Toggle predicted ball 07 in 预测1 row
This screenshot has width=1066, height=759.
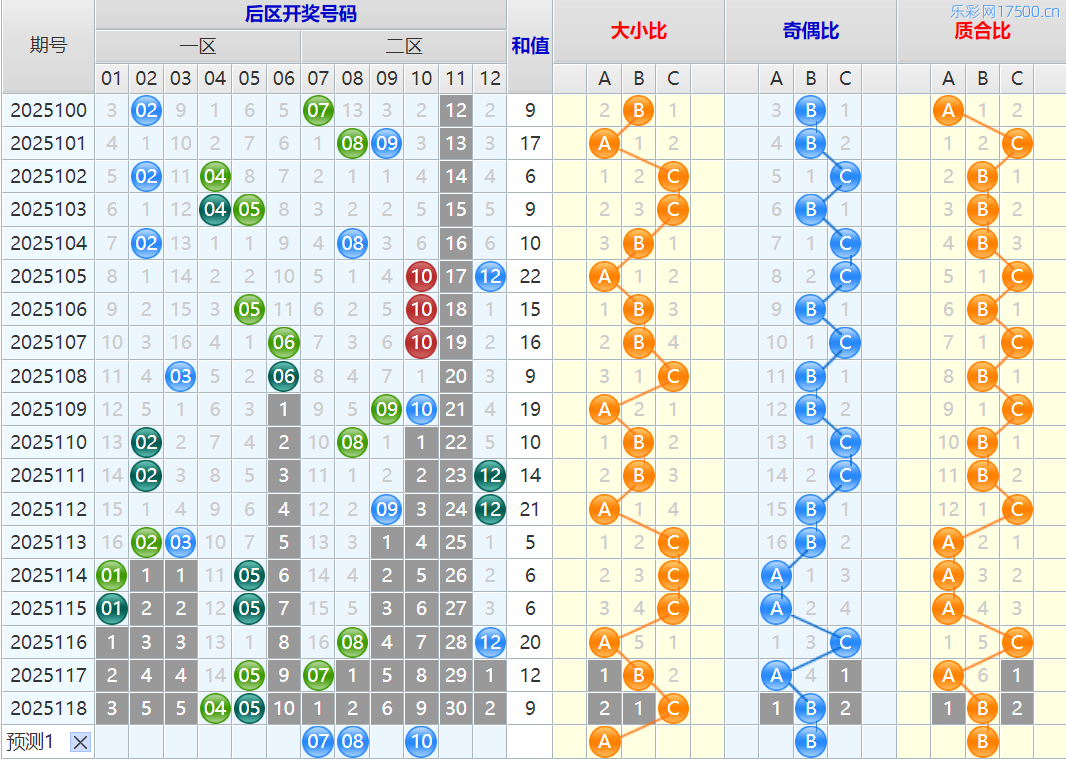pos(318,742)
